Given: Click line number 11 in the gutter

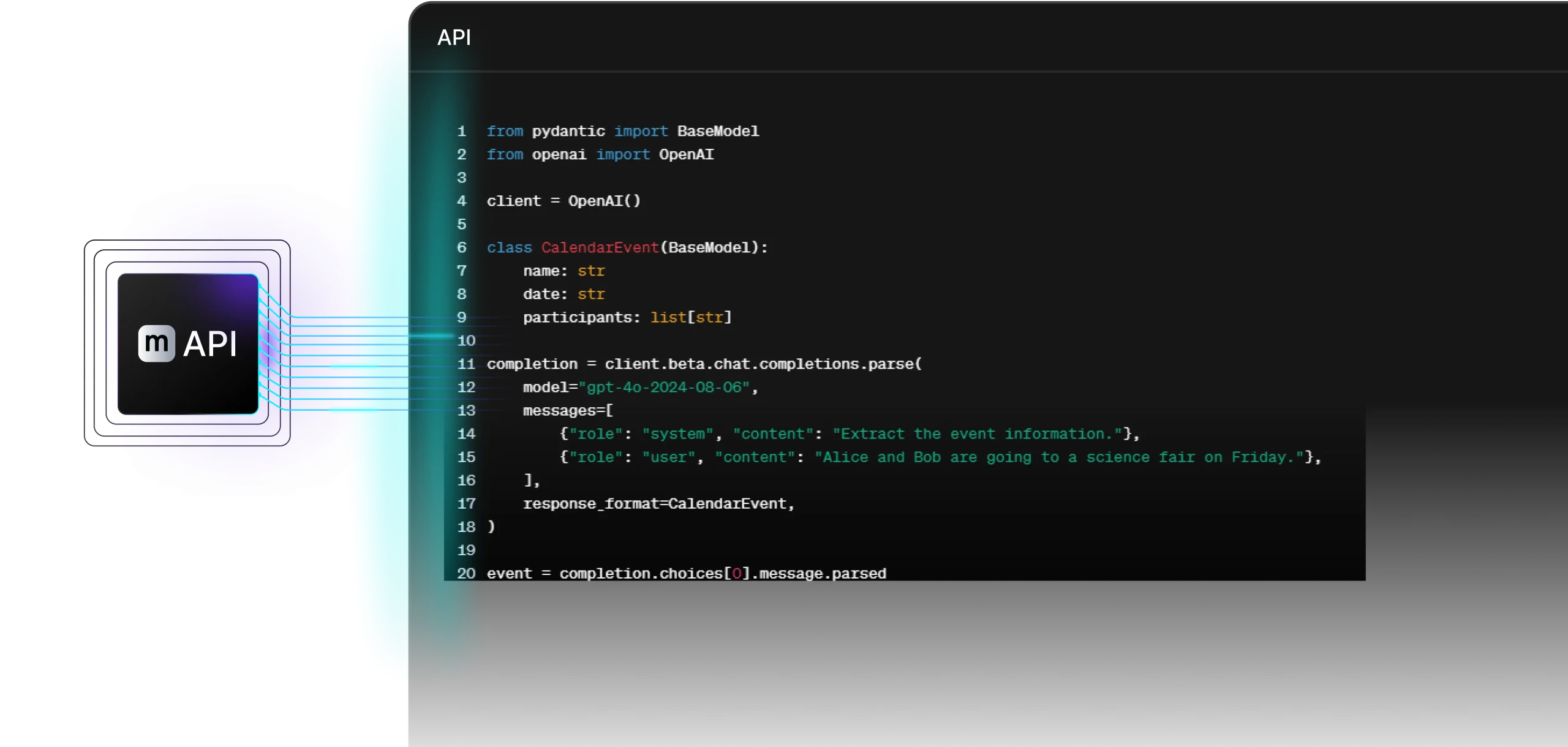Looking at the screenshot, I should [x=466, y=364].
